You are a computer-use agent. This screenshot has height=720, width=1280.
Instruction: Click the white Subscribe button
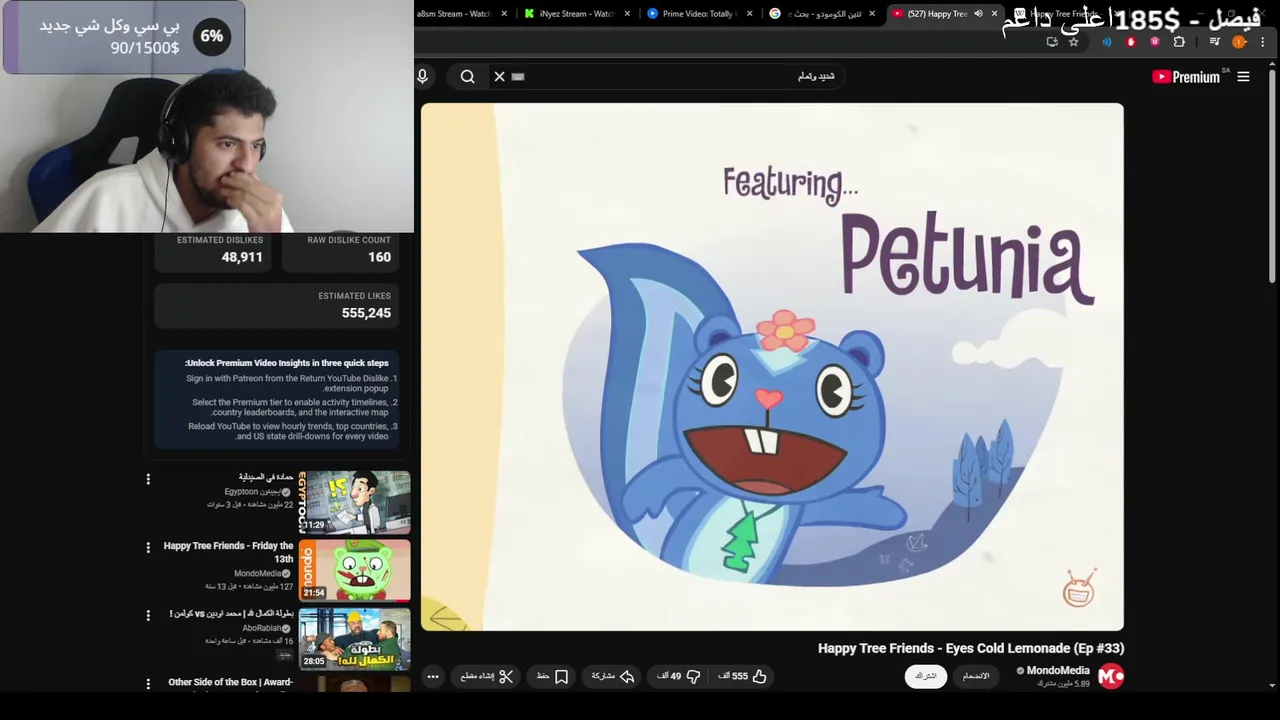tap(926, 676)
